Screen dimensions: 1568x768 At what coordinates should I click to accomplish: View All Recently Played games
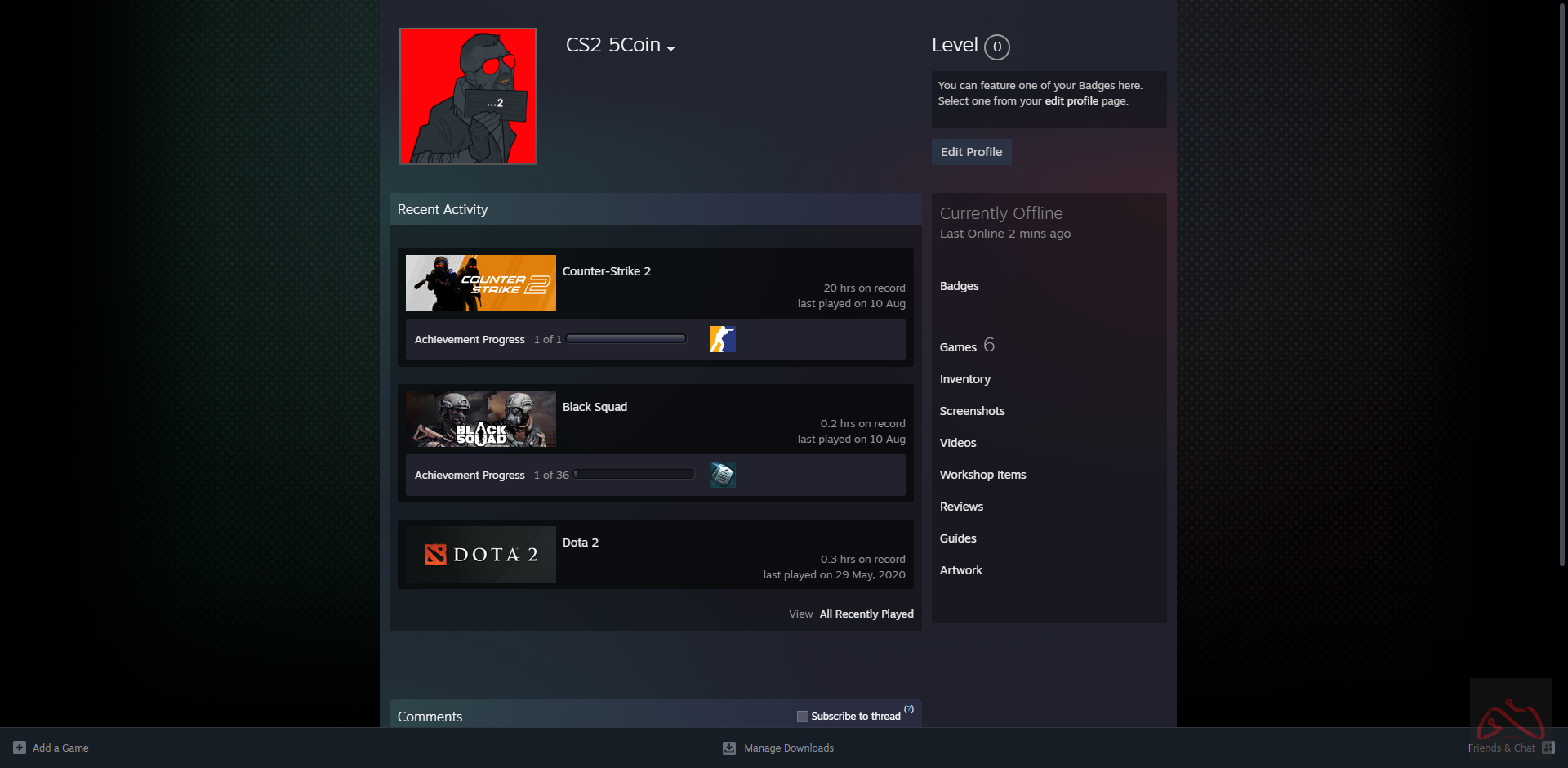pos(866,614)
